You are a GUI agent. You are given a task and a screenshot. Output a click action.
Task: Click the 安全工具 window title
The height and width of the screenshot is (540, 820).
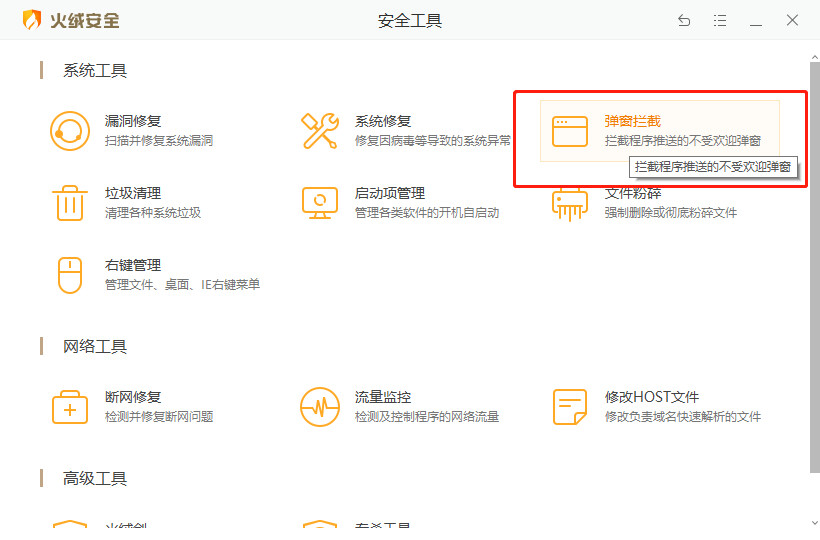(410, 20)
